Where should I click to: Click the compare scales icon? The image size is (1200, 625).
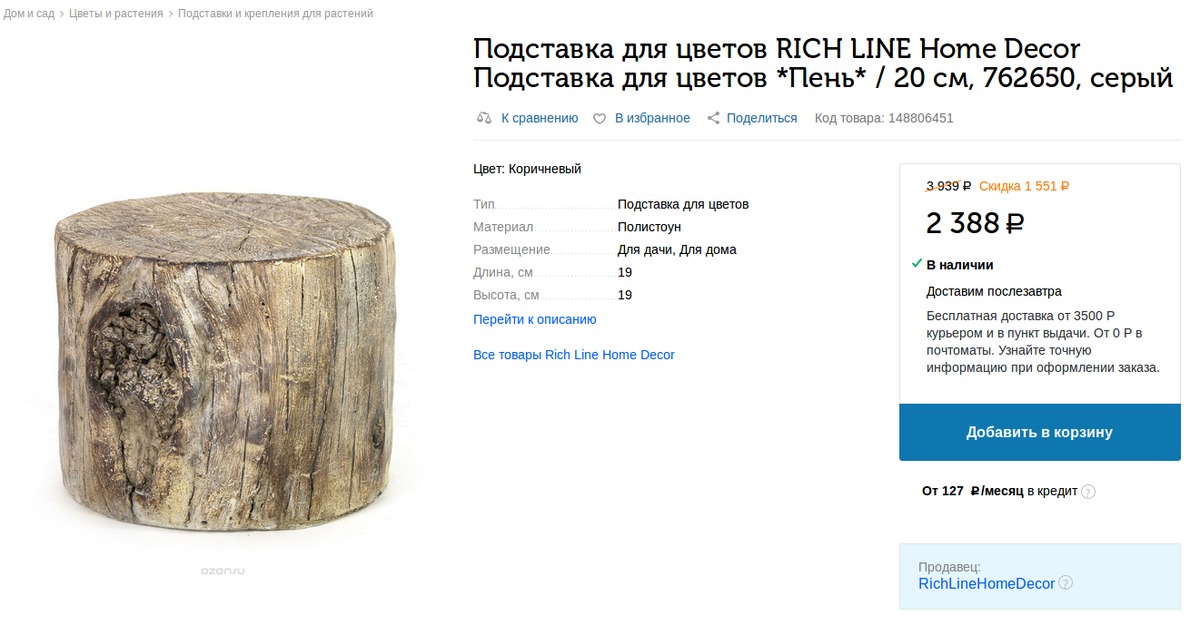pyautogui.click(x=484, y=118)
